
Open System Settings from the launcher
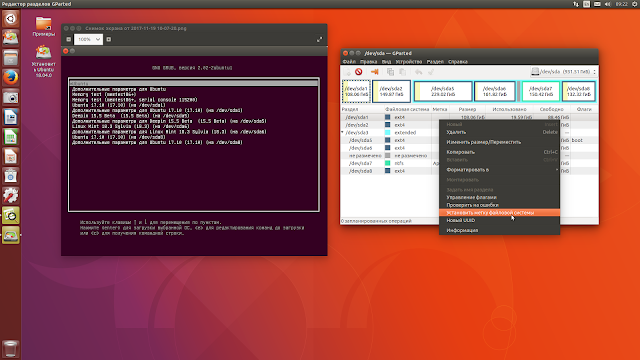click(11, 196)
